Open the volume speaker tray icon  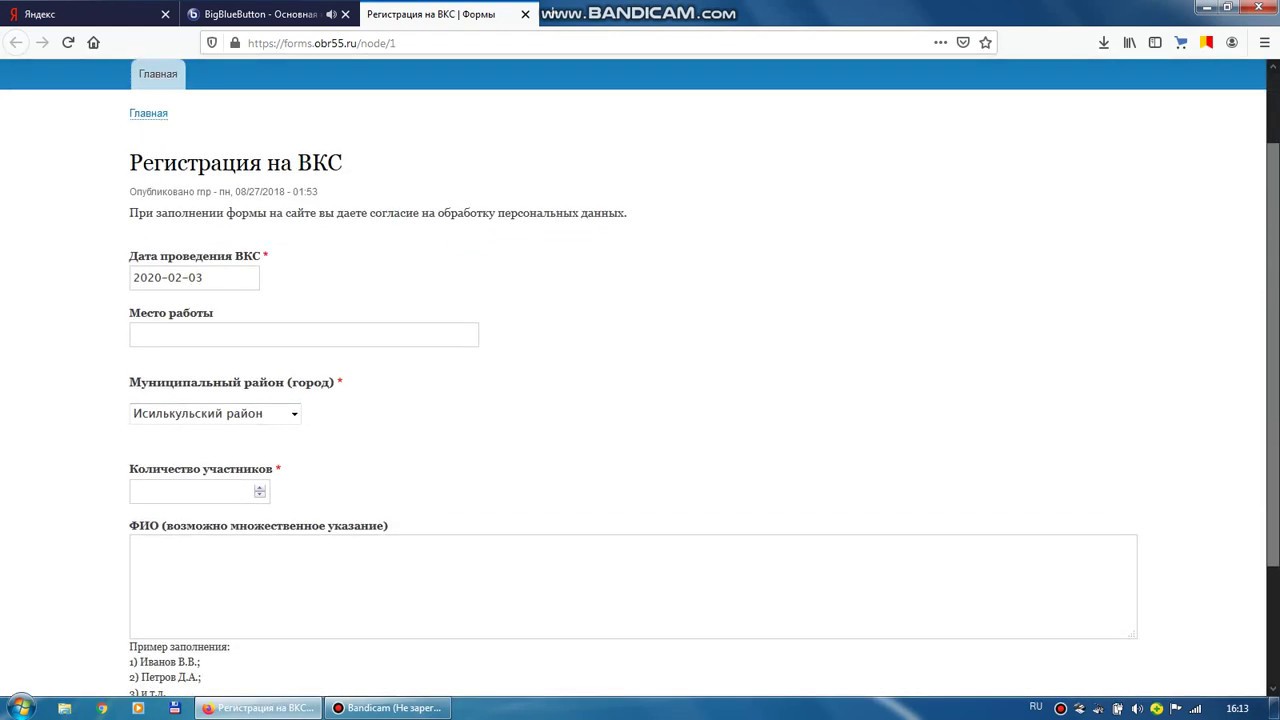click(x=1137, y=709)
